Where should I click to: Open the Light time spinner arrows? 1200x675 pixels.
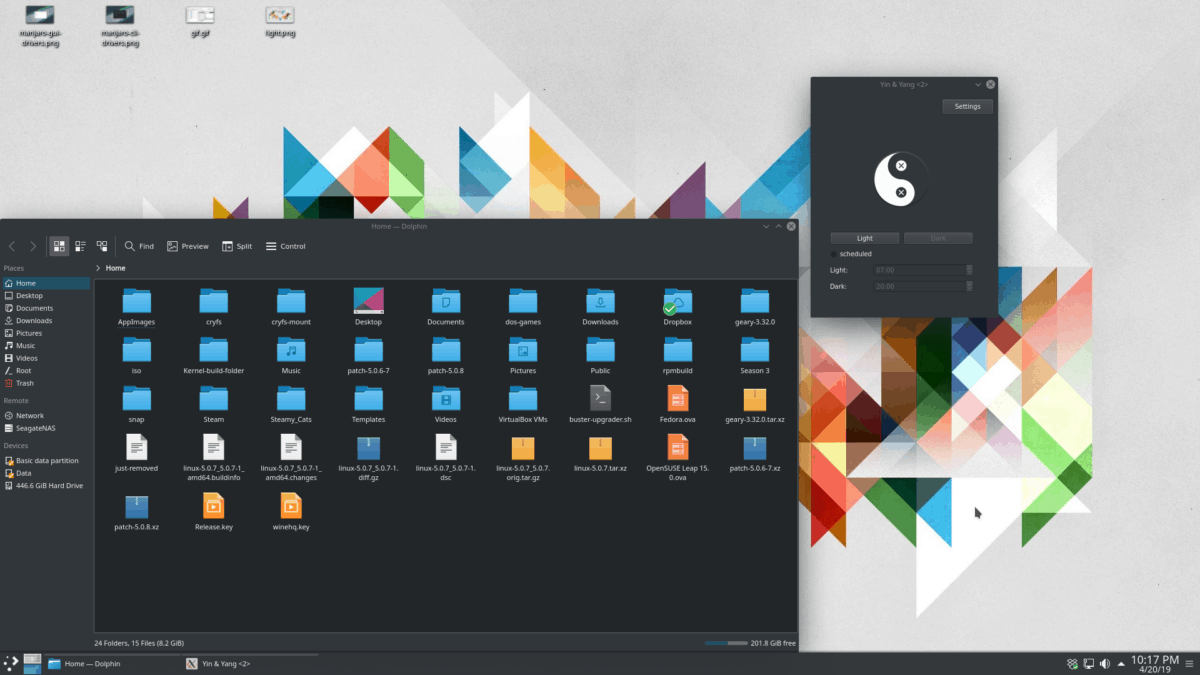pyautogui.click(x=969, y=270)
